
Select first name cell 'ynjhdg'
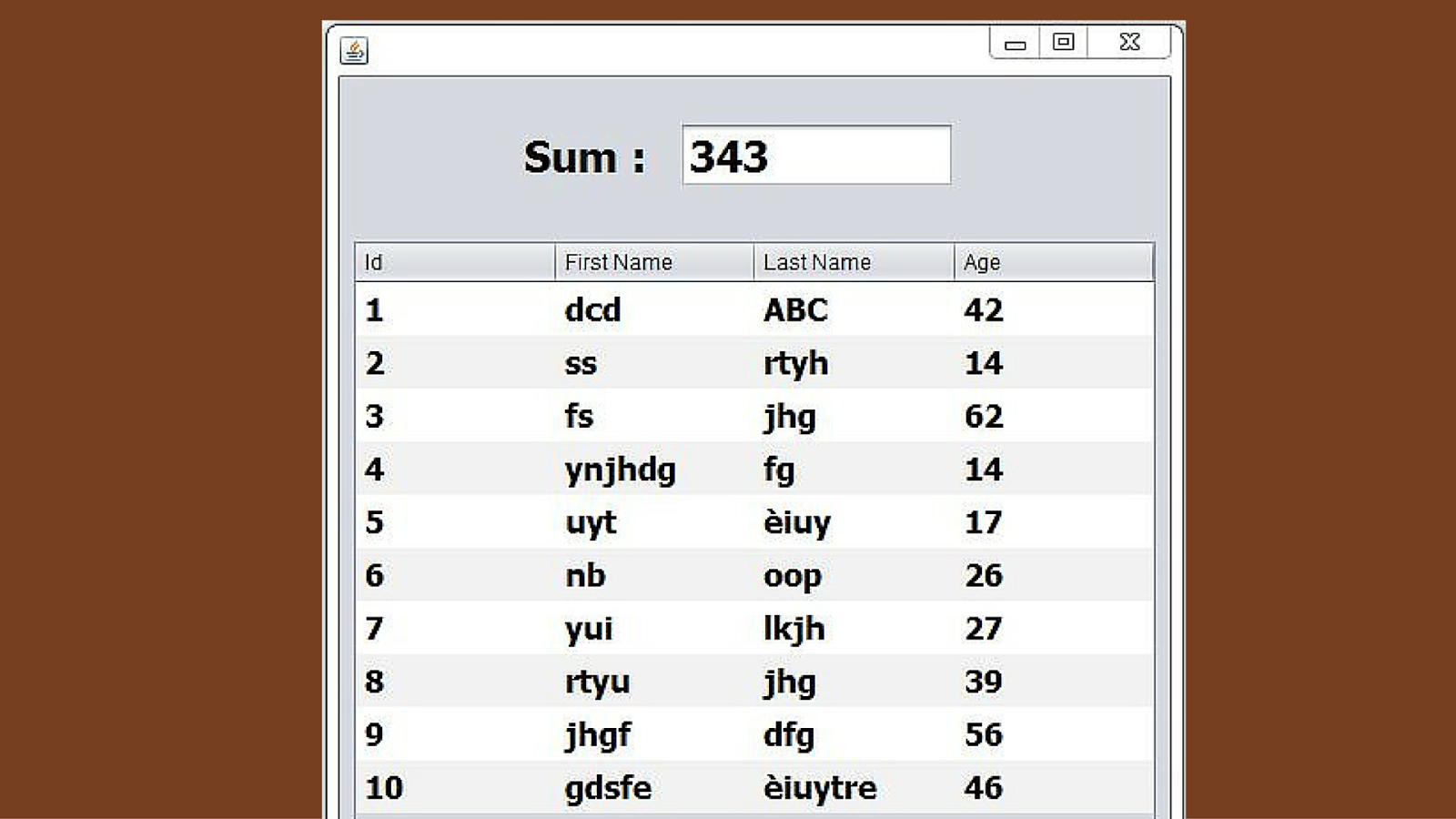click(654, 469)
